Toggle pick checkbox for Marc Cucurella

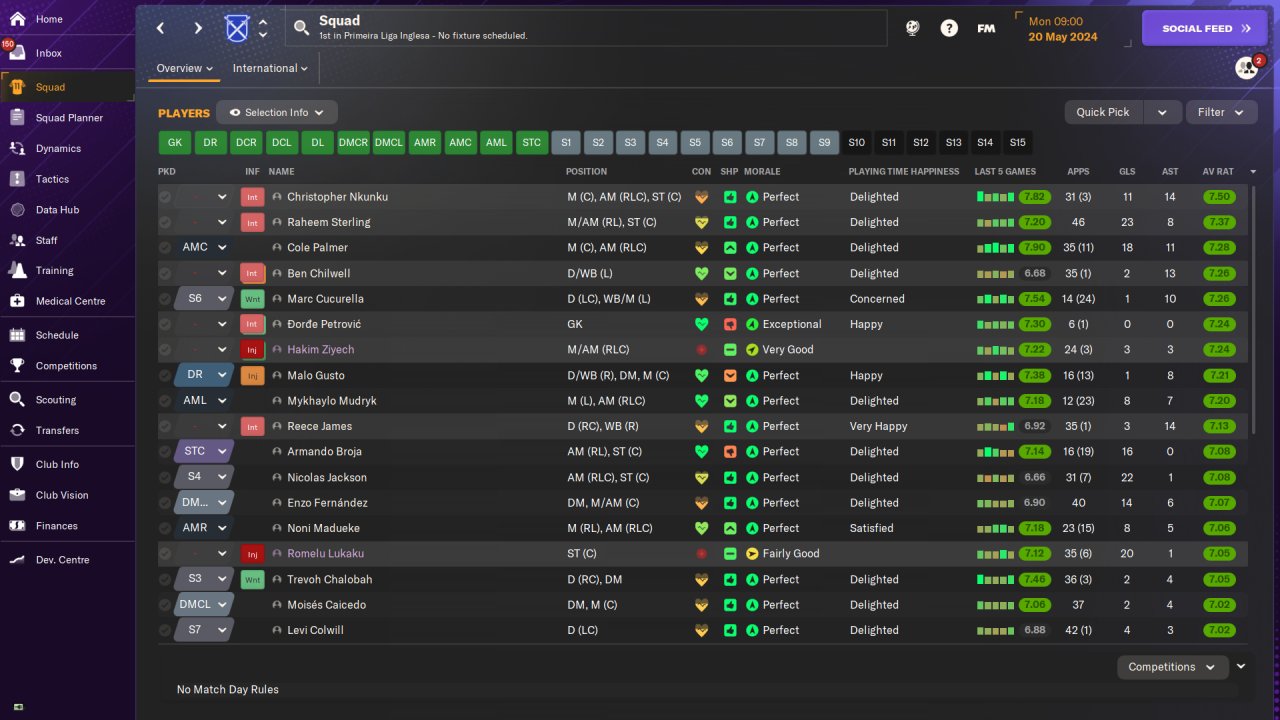(165, 299)
